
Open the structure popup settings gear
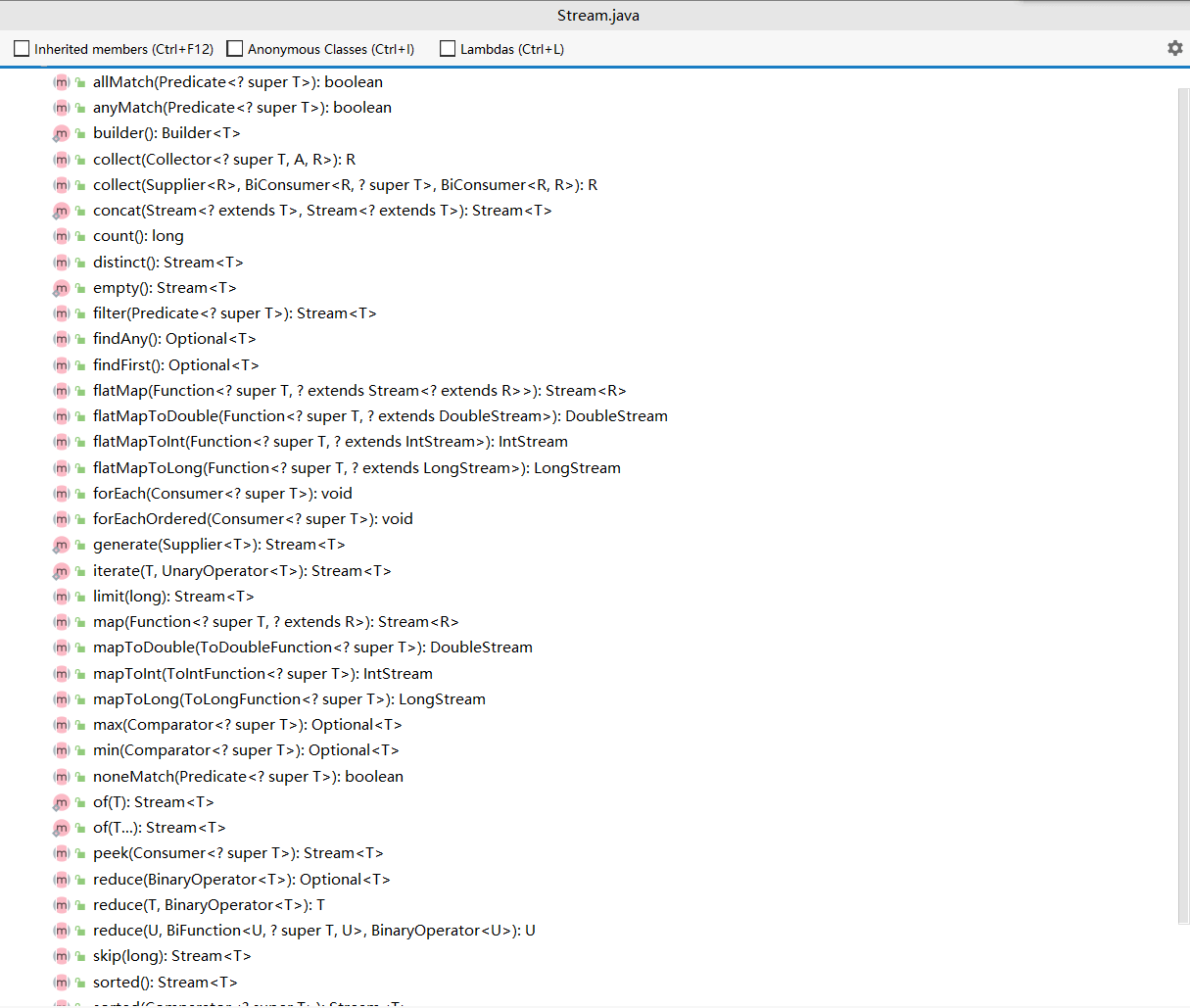click(1174, 47)
